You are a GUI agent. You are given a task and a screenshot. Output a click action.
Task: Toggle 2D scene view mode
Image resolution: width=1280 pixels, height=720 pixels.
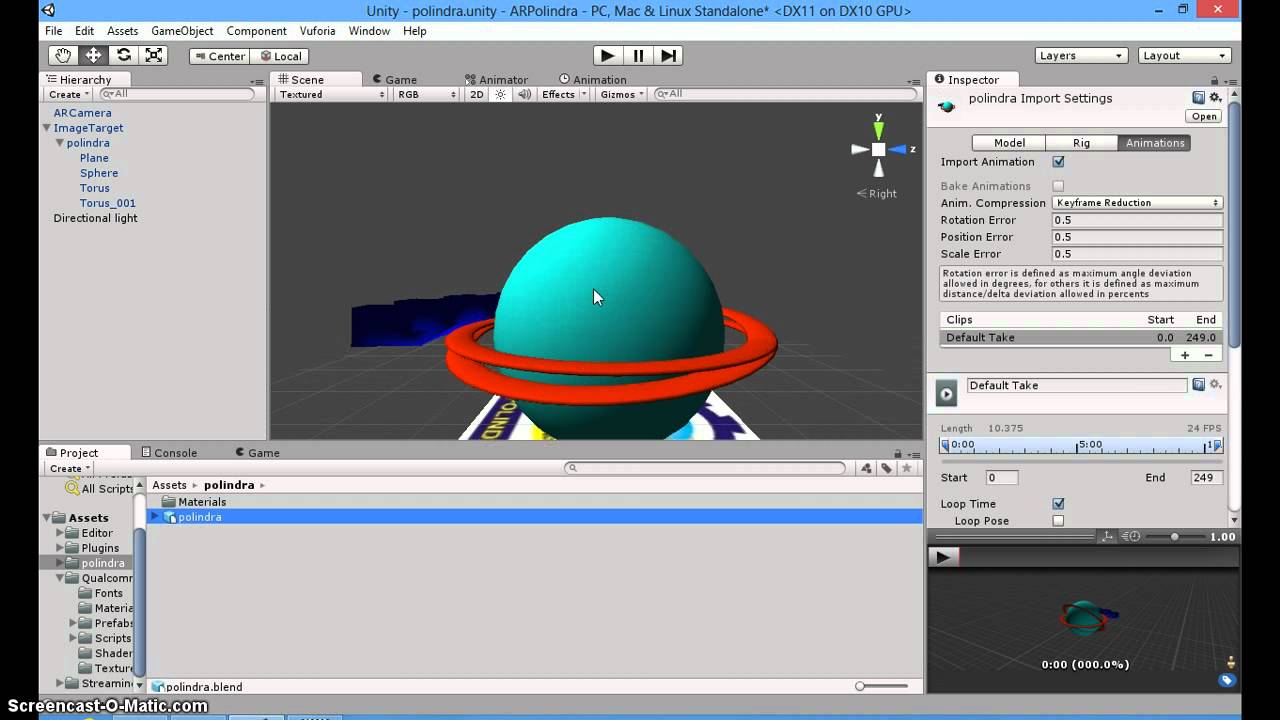click(x=477, y=94)
